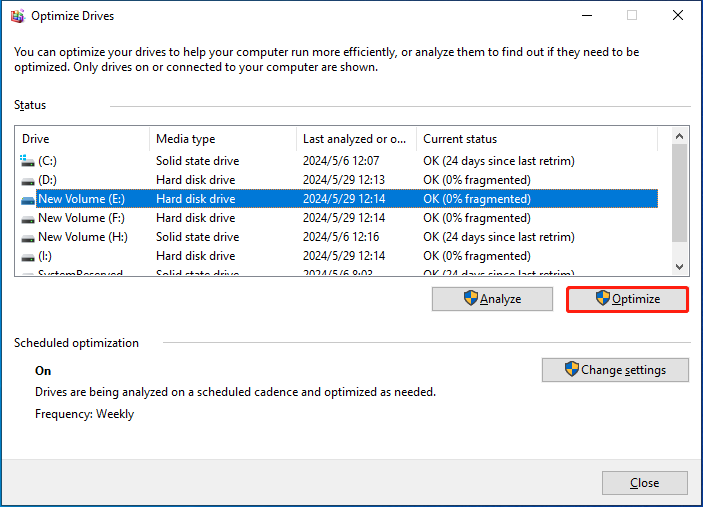Click the D: drive icon
Image resolution: width=703 pixels, height=507 pixels.
(28, 181)
